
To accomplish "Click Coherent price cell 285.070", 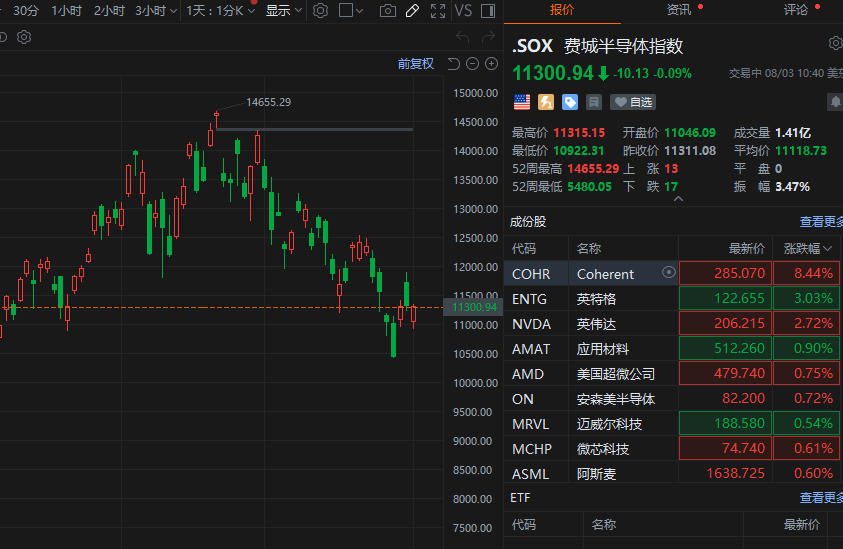I will 725,273.
